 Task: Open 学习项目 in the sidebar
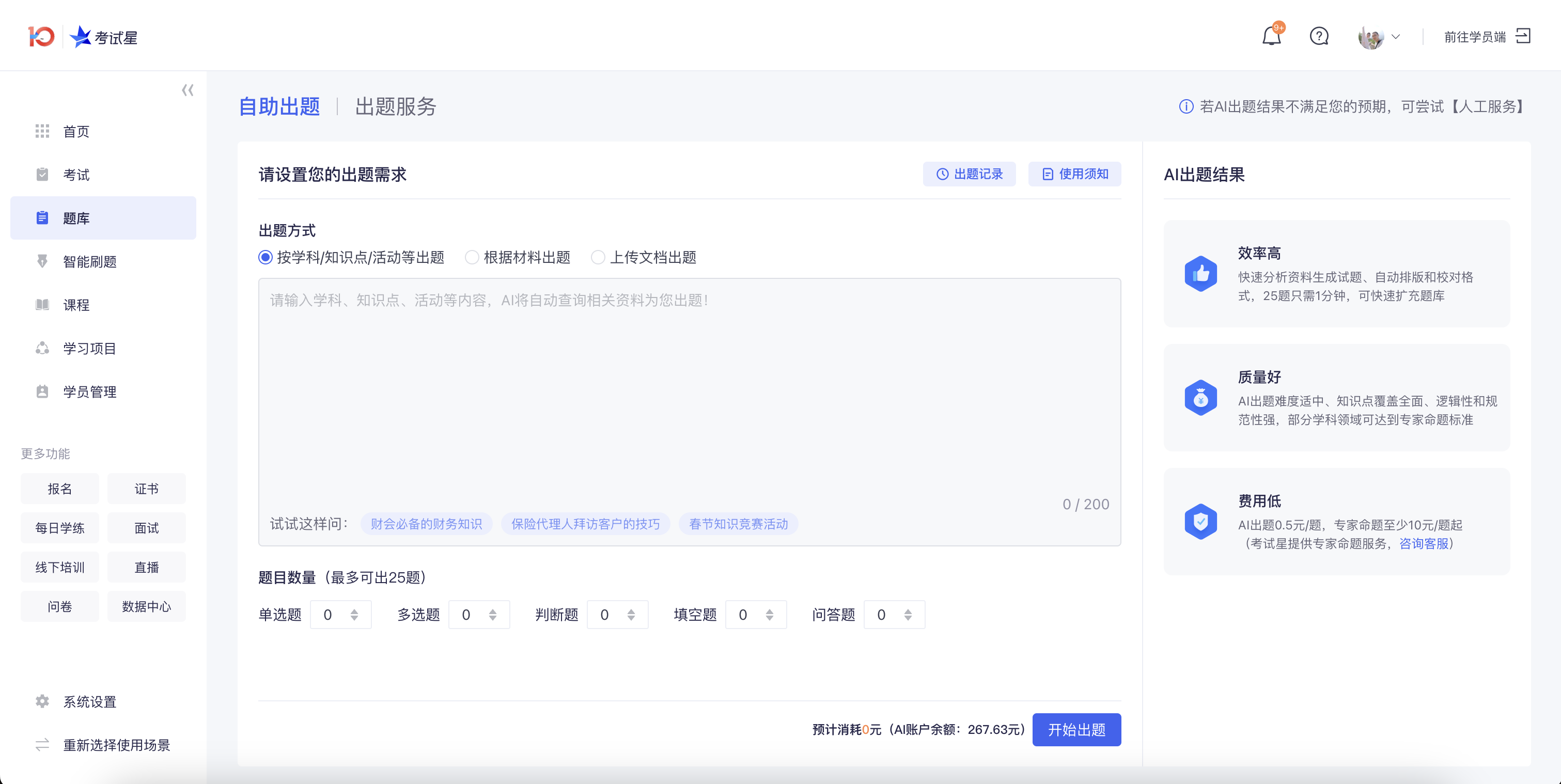coord(103,349)
